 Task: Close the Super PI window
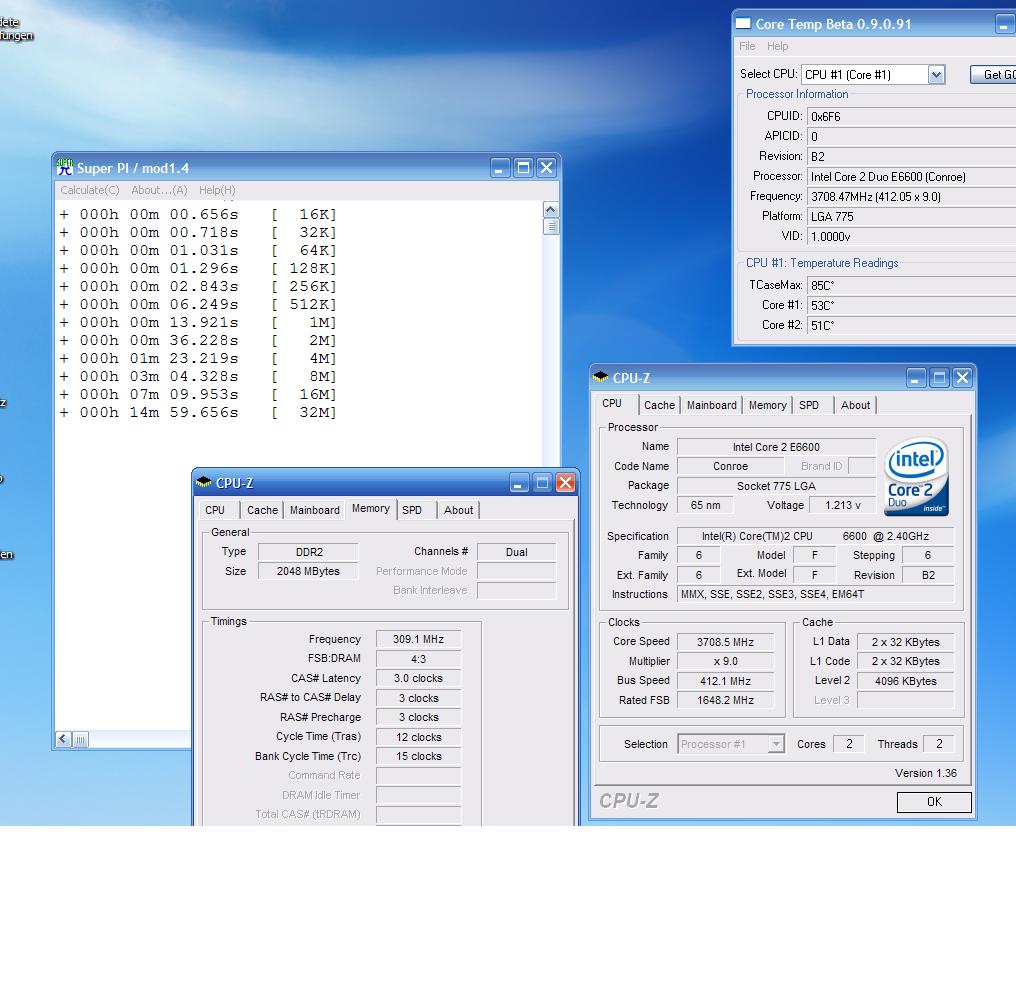pyautogui.click(x=546, y=168)
